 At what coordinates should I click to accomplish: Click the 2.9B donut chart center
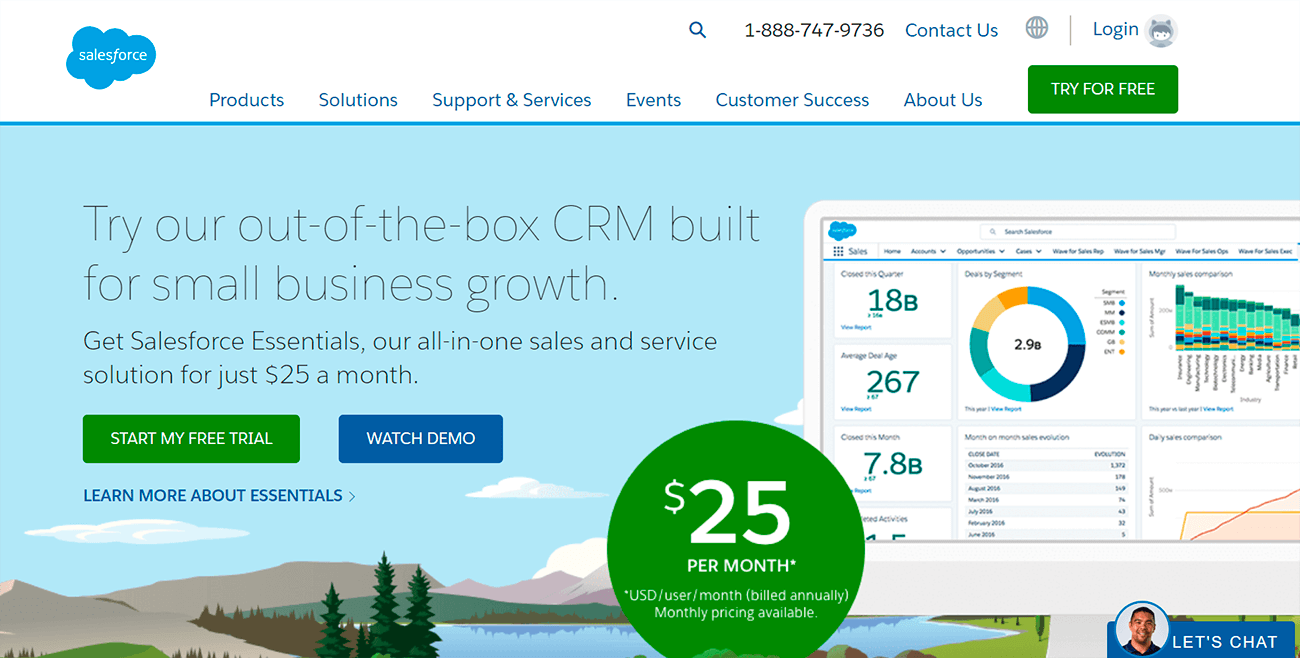point(1027,344)
